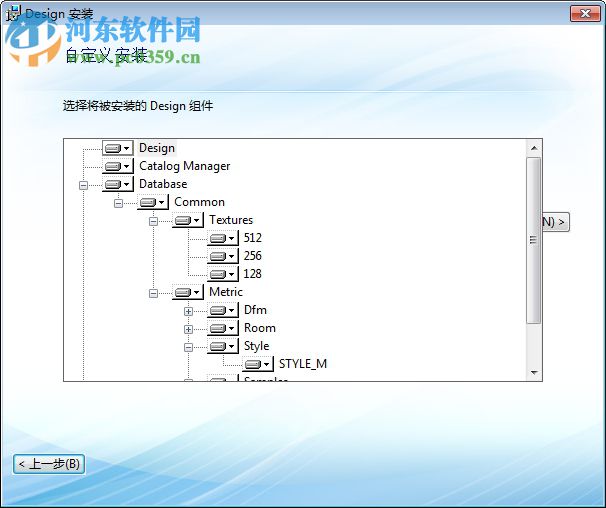The width and height of the screenshot is (606, 508).
Task: Select the Catalog Manager label
Action: (184, 166)
